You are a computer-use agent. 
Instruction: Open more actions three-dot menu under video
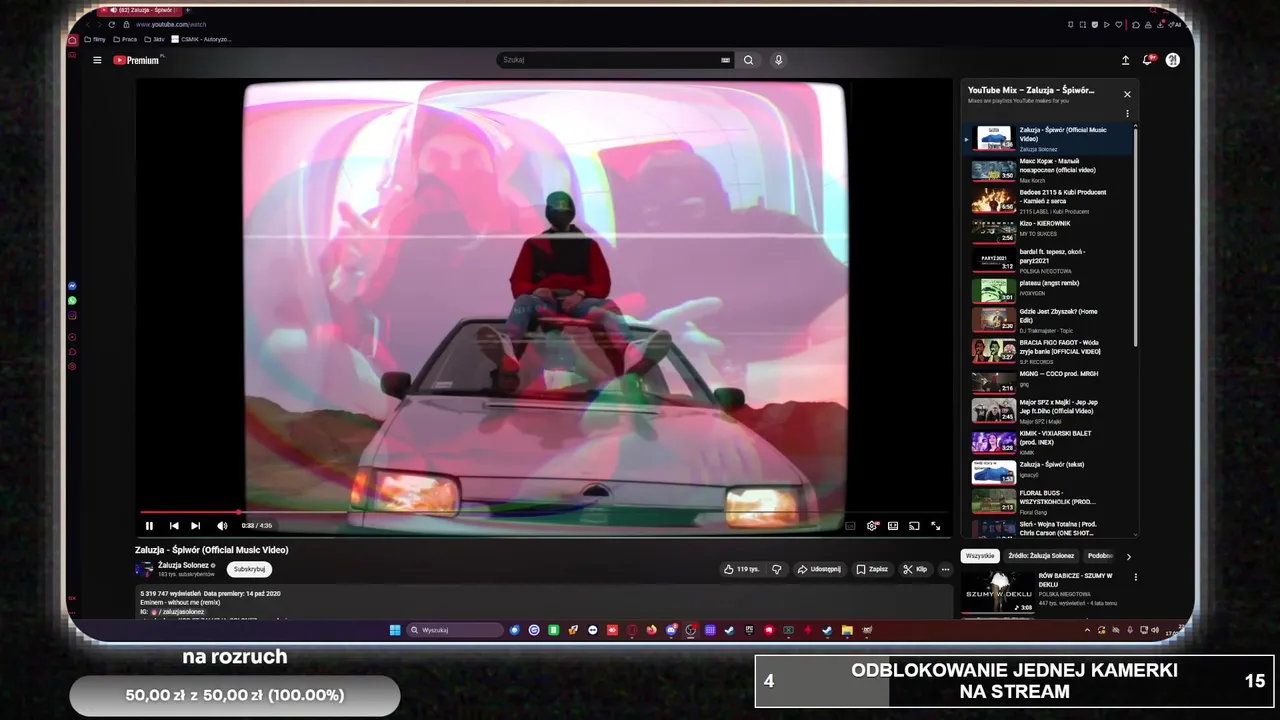(x=945, y=569)
